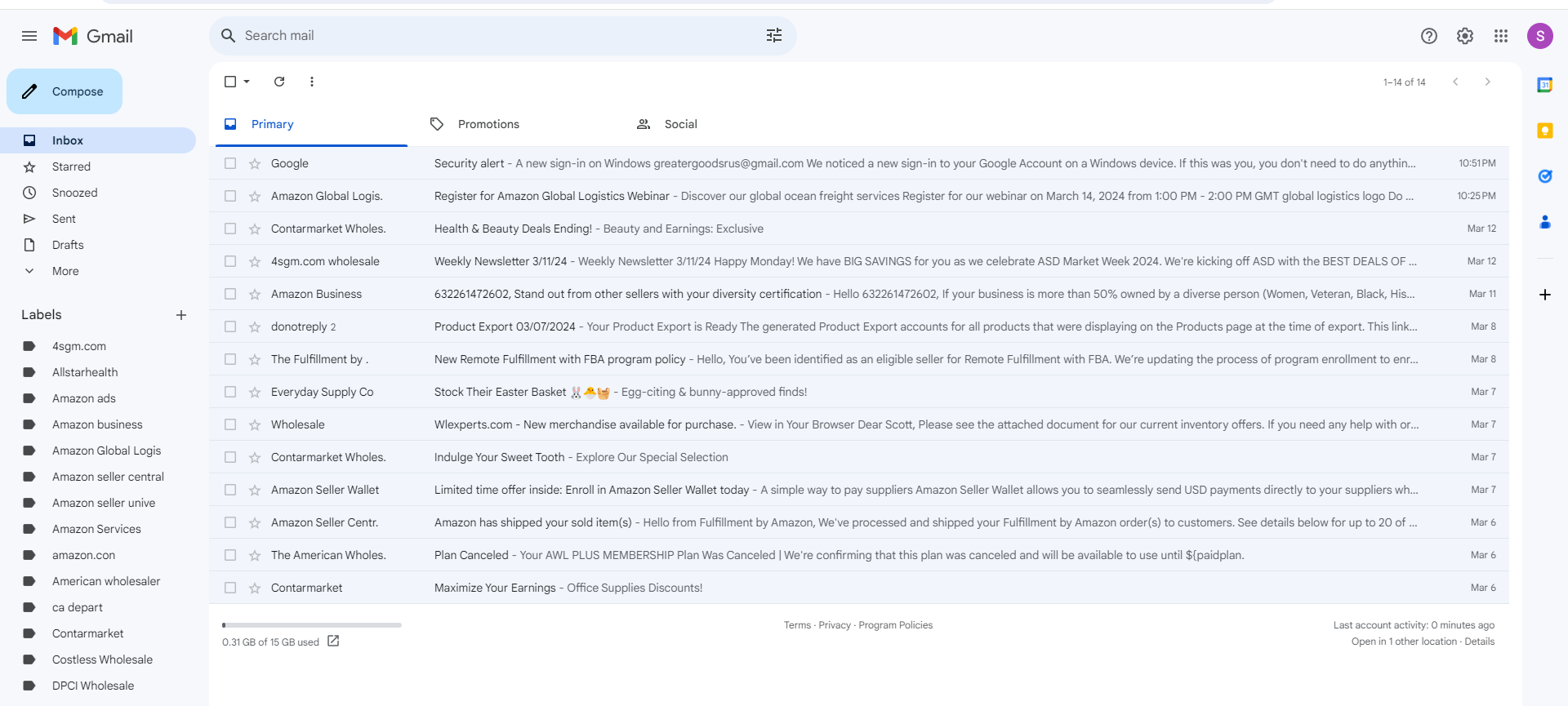Screen dimensions: 1568x706
Task: Click the search magnifier icon
Action: point(229,35)
